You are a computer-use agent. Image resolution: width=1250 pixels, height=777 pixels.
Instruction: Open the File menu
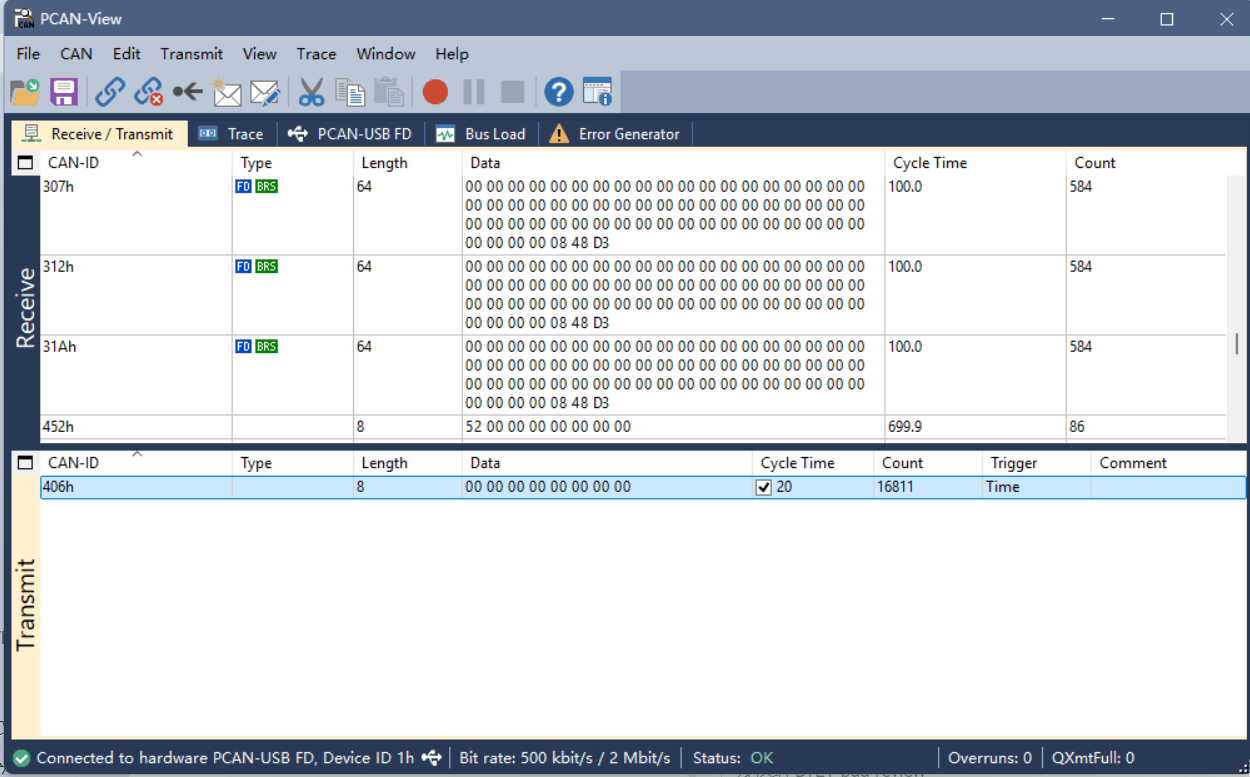28,54
